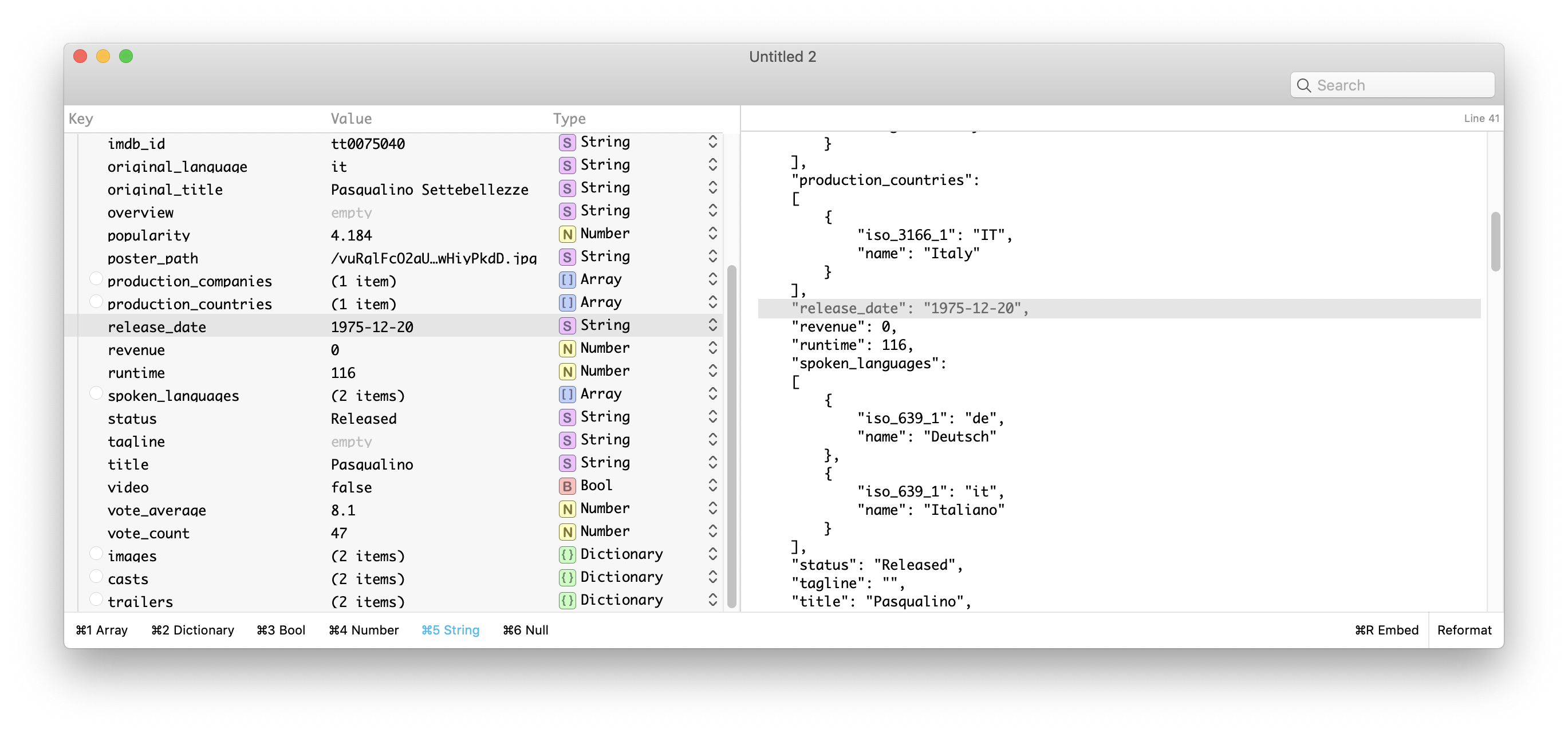This screenshot has width=1568, height=733.
Task: Select the ⌘5 String type option
Action: (x=450, y=630)
